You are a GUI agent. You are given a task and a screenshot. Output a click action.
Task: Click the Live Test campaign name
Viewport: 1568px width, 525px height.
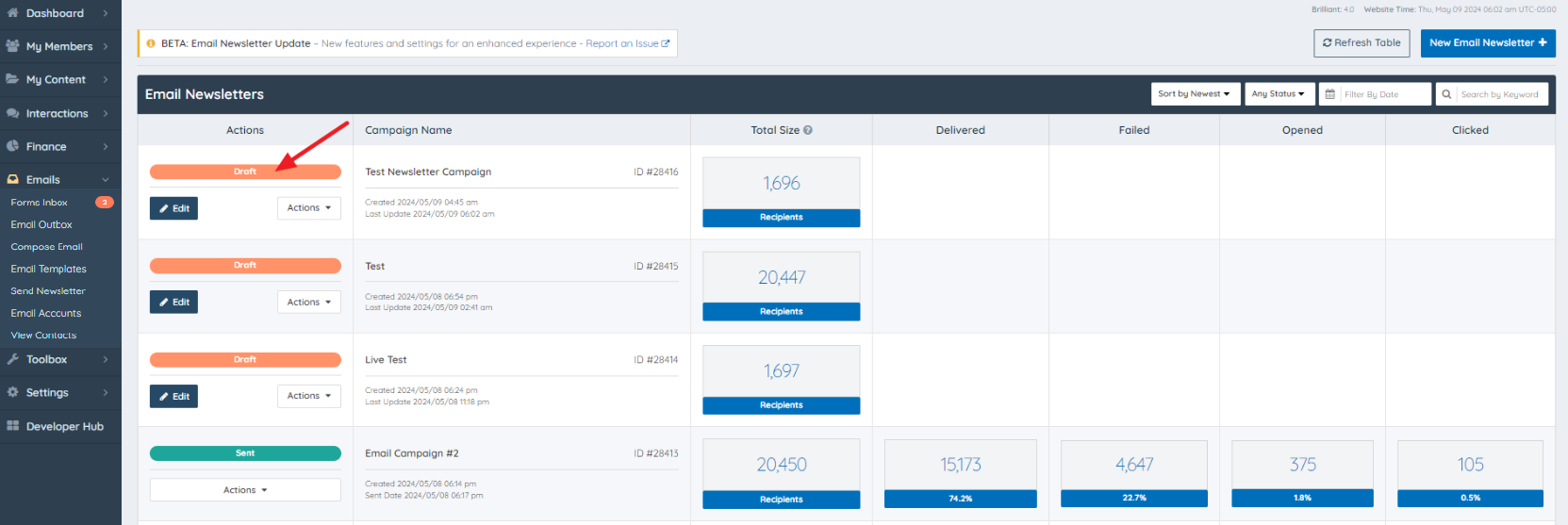click(386, 360)
